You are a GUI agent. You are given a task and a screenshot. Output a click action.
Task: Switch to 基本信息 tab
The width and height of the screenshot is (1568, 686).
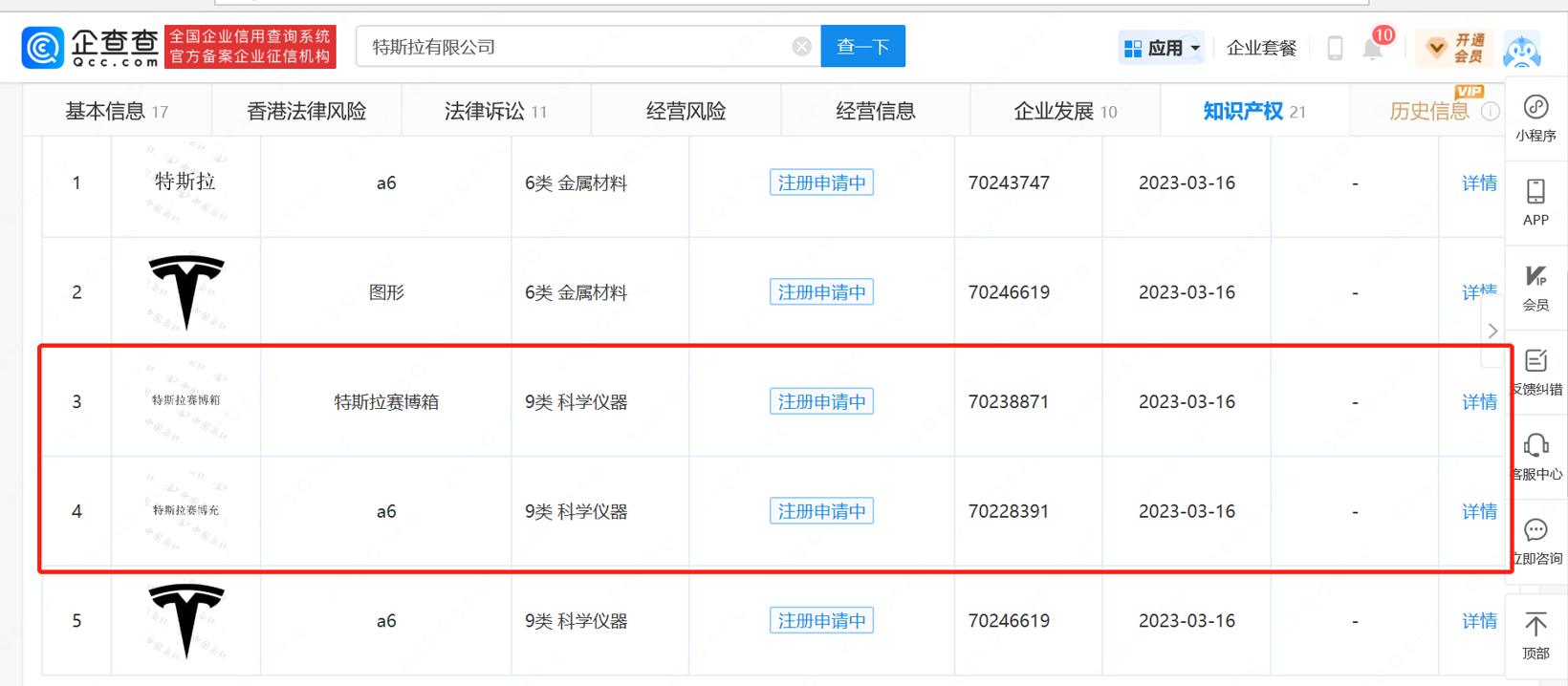(x=117, y=112)
